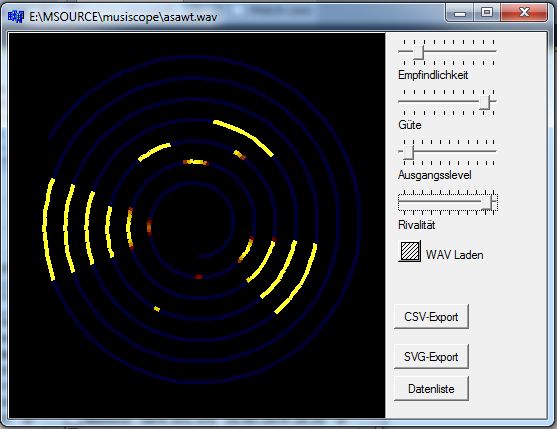Click the WAV Laden text label
Image resolution: width=557 pixels, height=429 pixels.
(454, 255)
